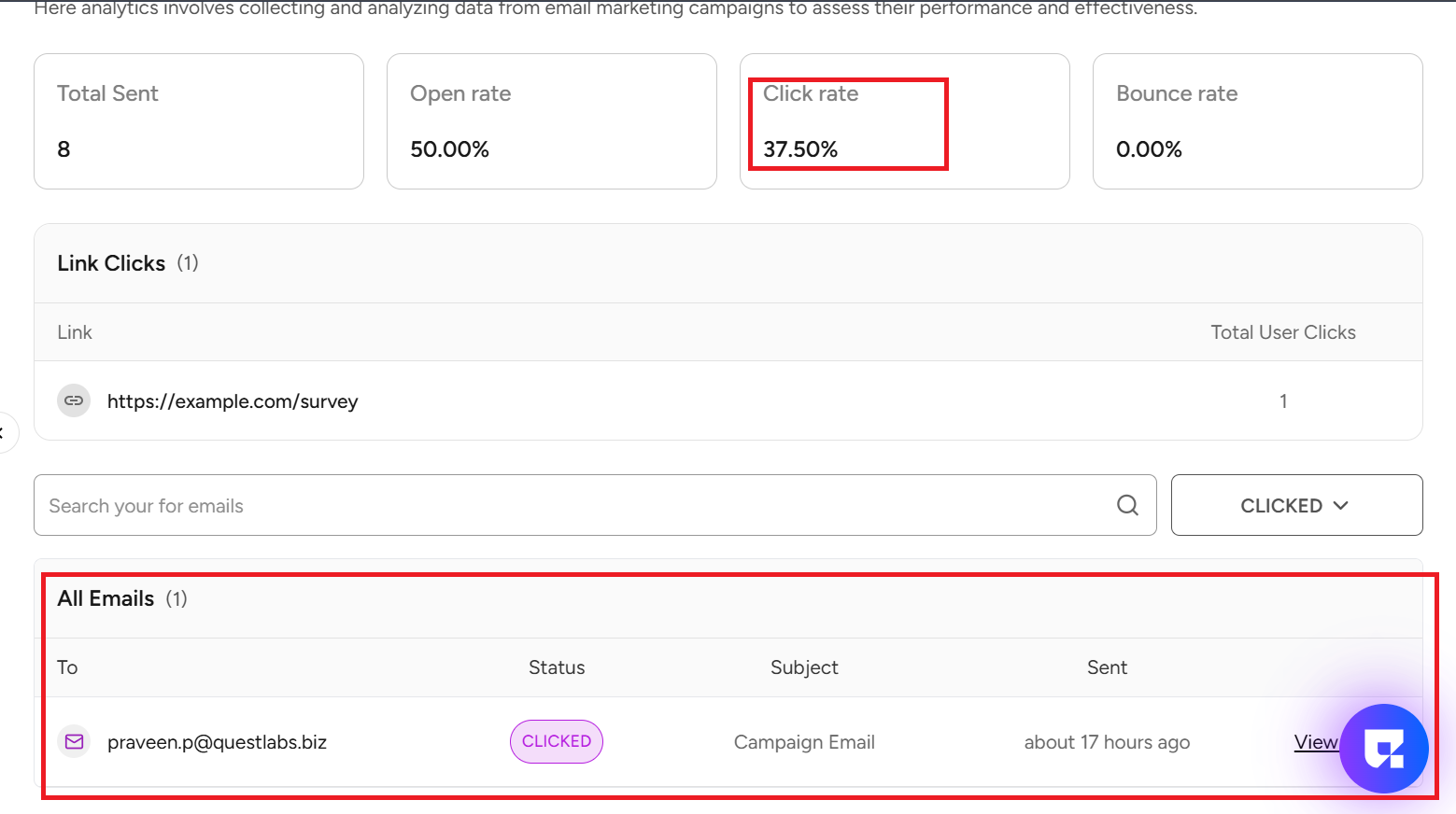Select the Click rate stat card
This screenshot has height=814, width=1456.
[904, 121]
